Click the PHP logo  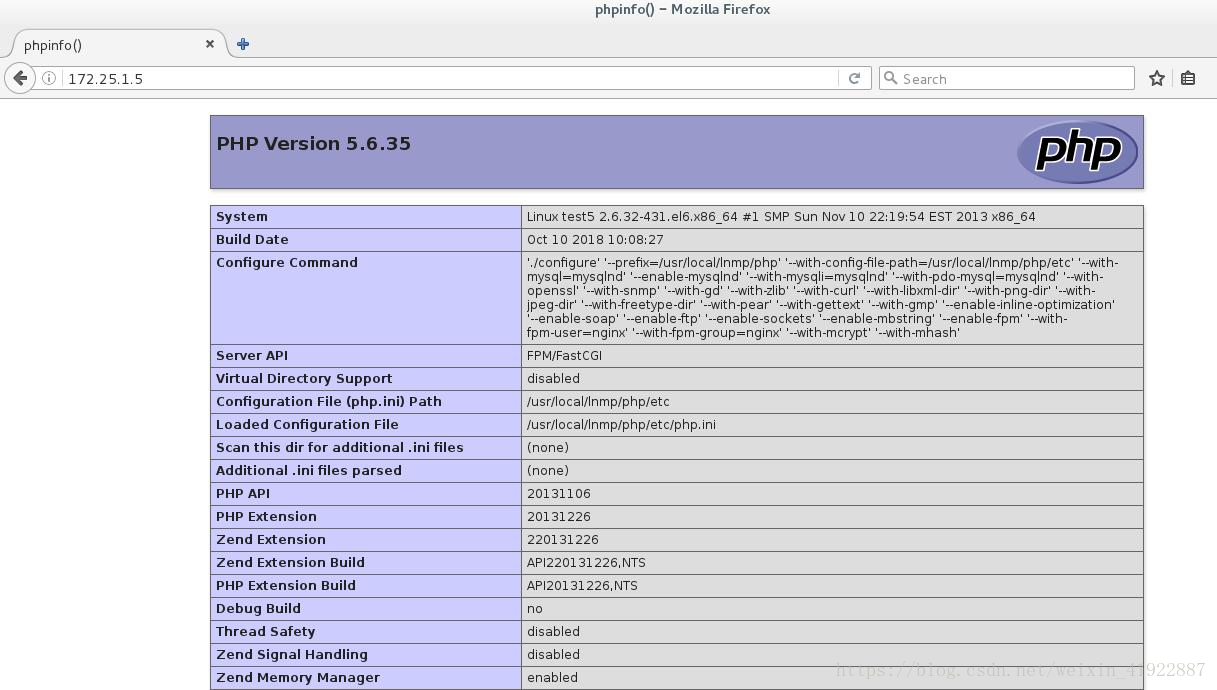[x=1077, y=152]
